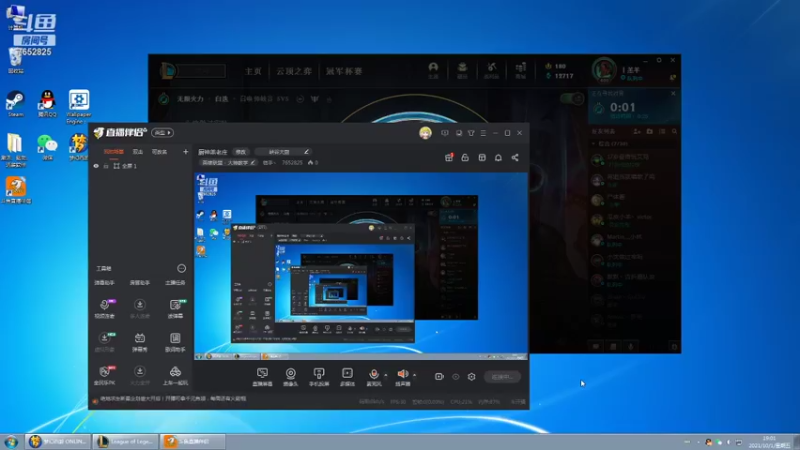Image resolution: width=800 pixels, height=450 pixels.
Task: Open 云顶之弈 tab in League client
Action: click(x=294, y=71)
